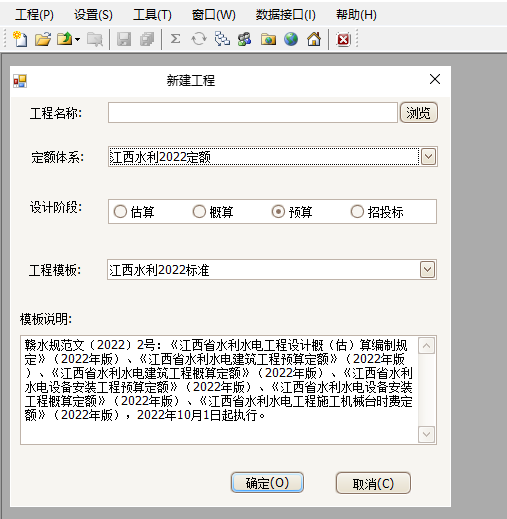Viewport: 507px width, 519px height.
Task: Click the globe icon in the toolbar
Action: (291, 39)
